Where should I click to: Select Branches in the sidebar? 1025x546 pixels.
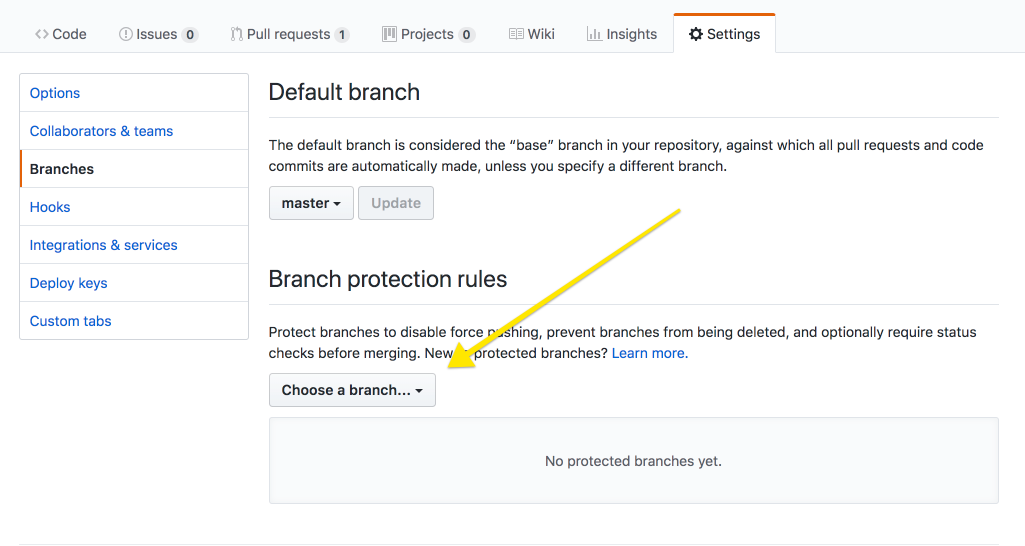pos(134,169)
